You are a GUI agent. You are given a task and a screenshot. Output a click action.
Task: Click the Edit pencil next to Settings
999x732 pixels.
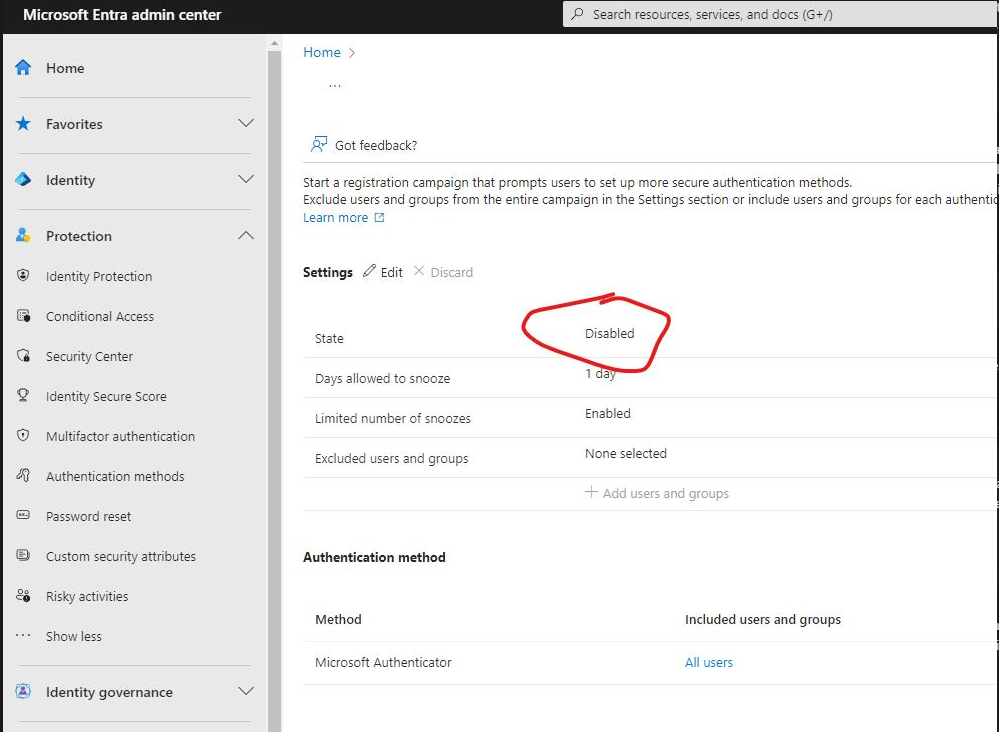pyautogui.click(x=383, y=271)
